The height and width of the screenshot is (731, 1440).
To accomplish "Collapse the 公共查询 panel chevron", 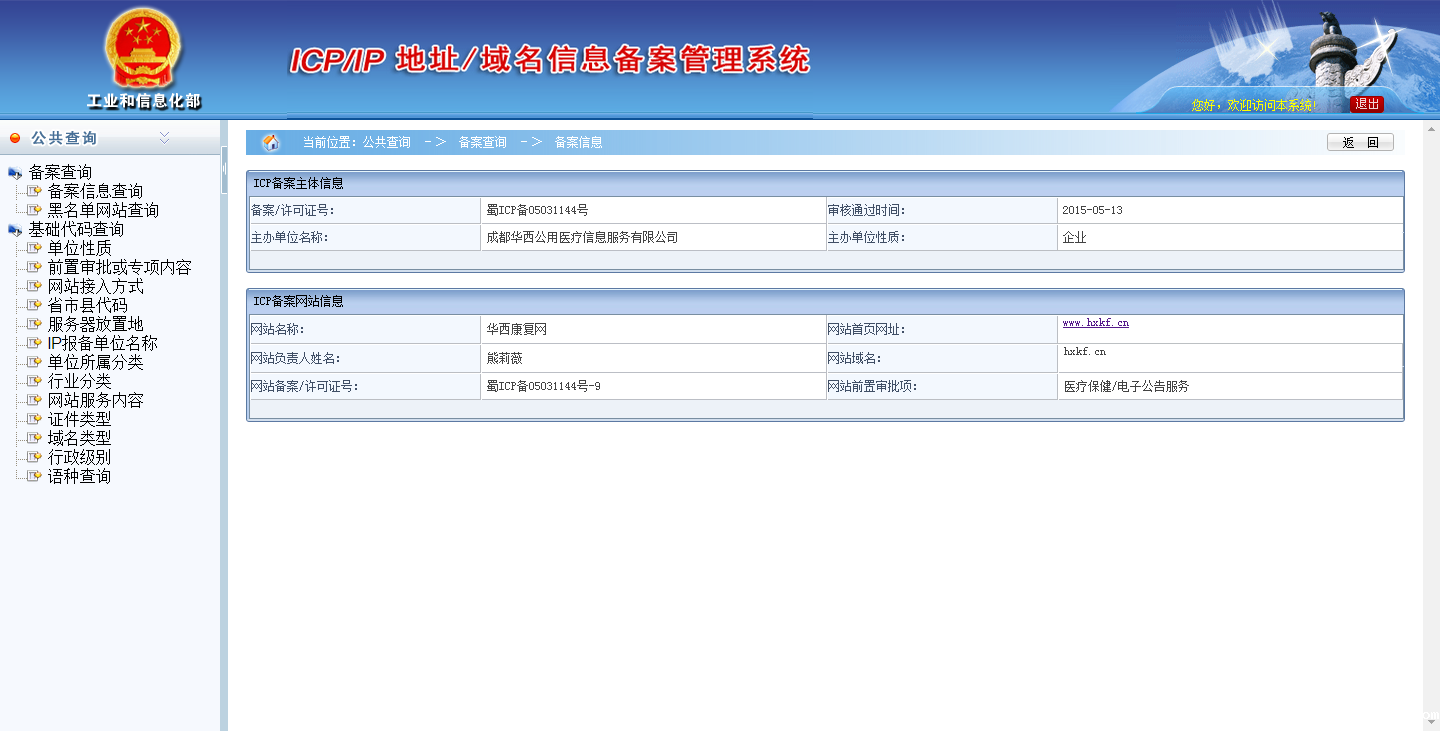I will point(165,138).
